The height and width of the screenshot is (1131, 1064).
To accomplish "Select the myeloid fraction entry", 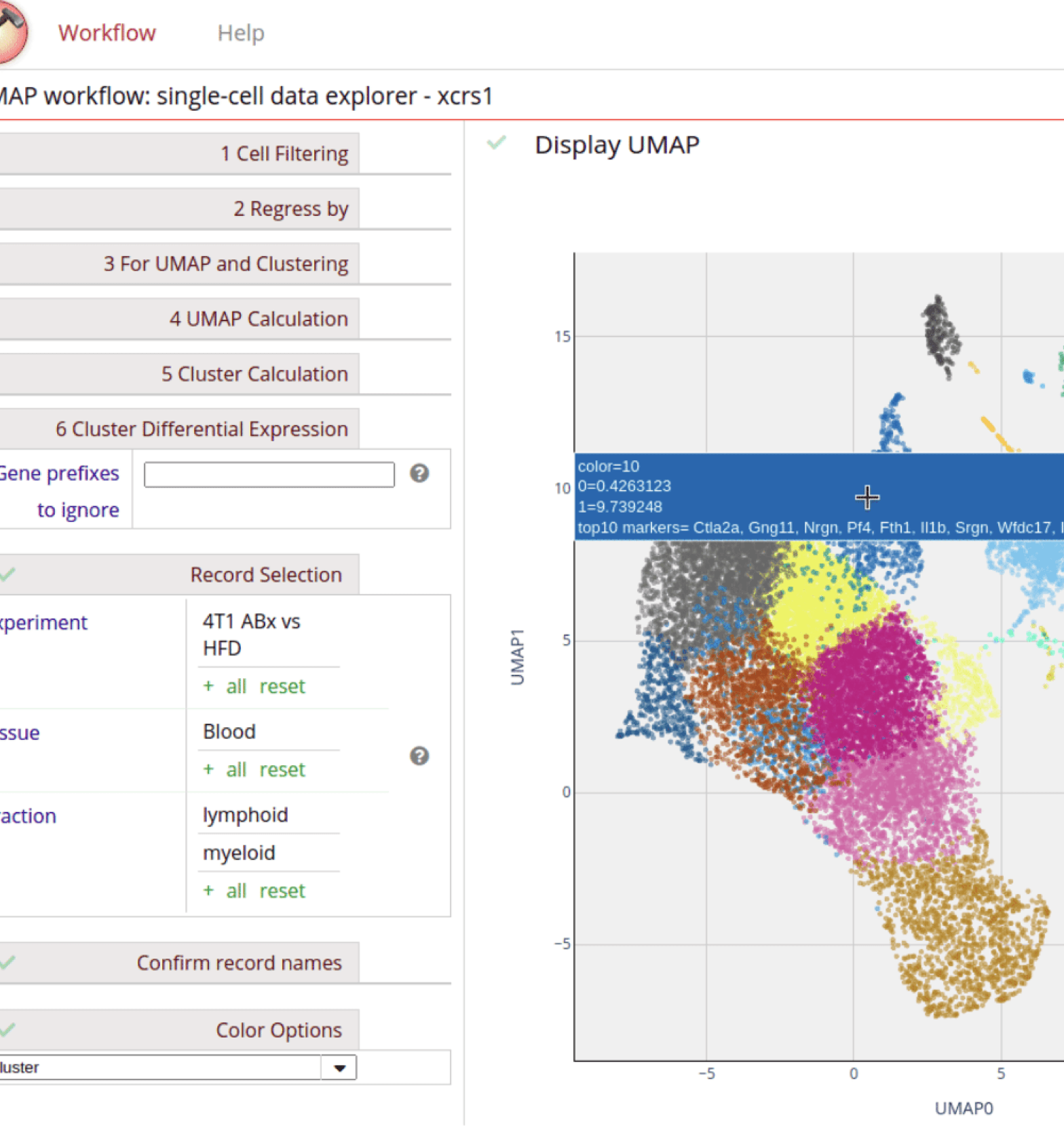I will (x=239, y=853).
